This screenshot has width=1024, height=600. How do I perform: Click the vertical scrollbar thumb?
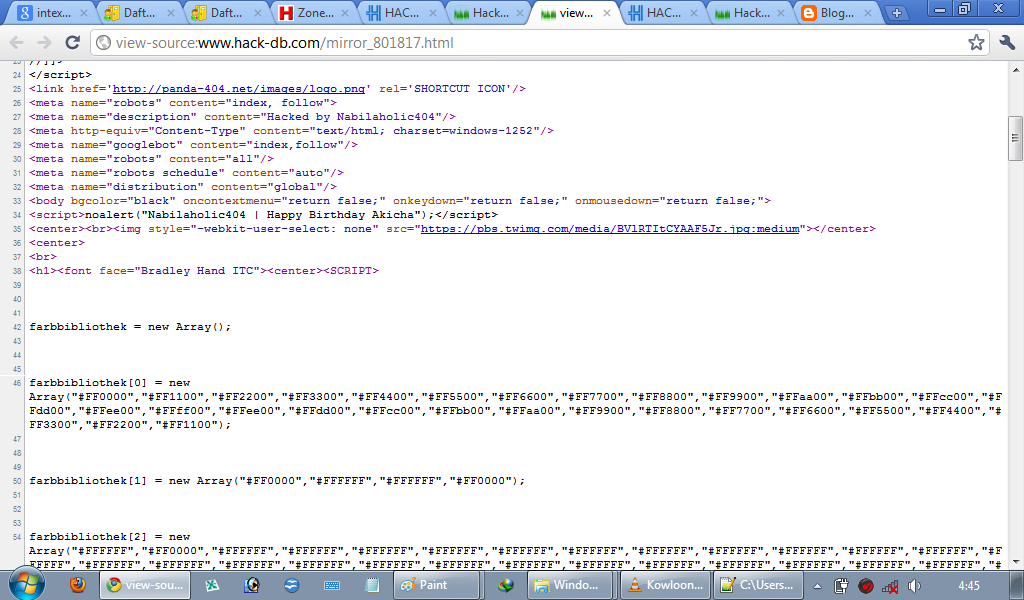click(1016, 135)
